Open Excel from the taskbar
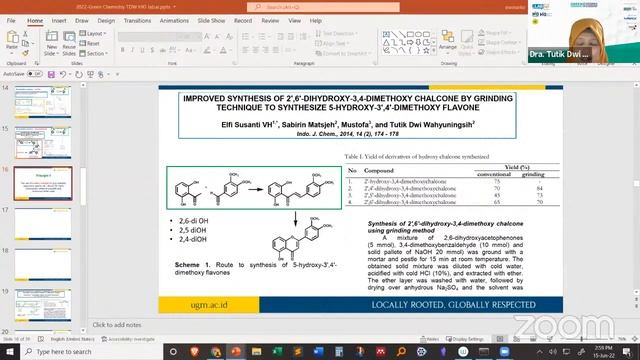 (x=278, y=351)
